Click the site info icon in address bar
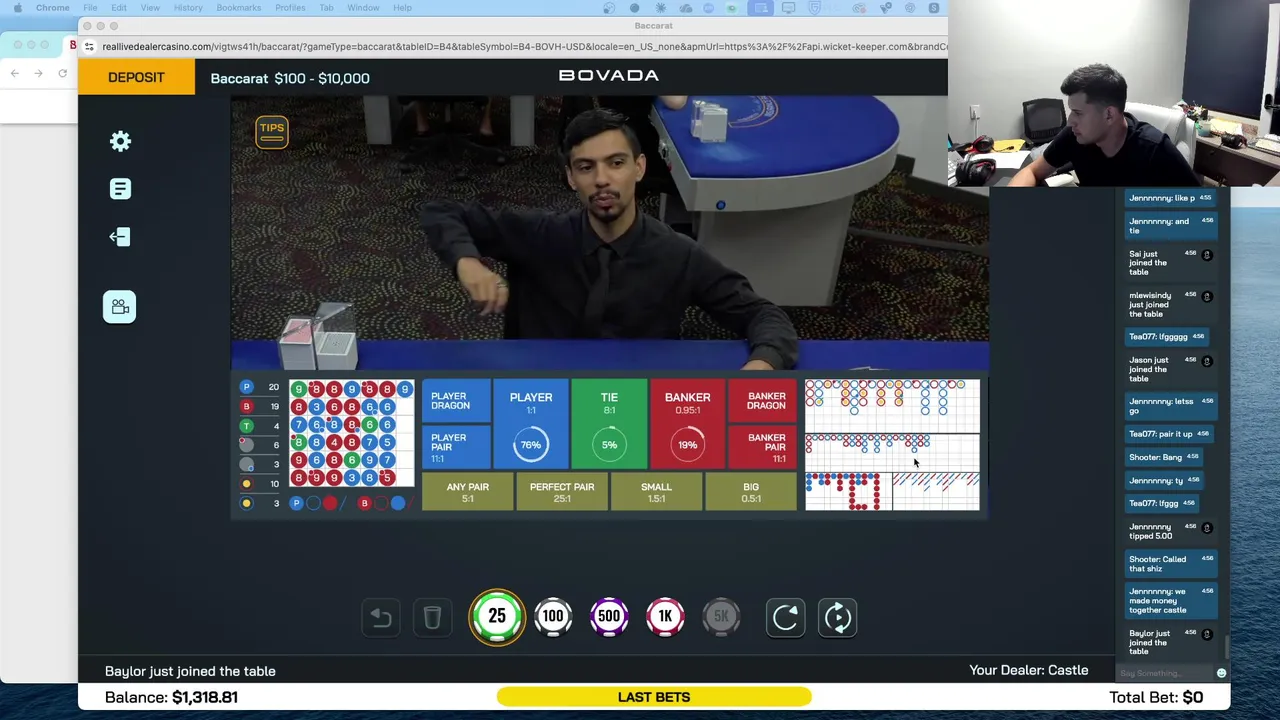This screenshot has width=1280, height=720. tap(89, 46)
